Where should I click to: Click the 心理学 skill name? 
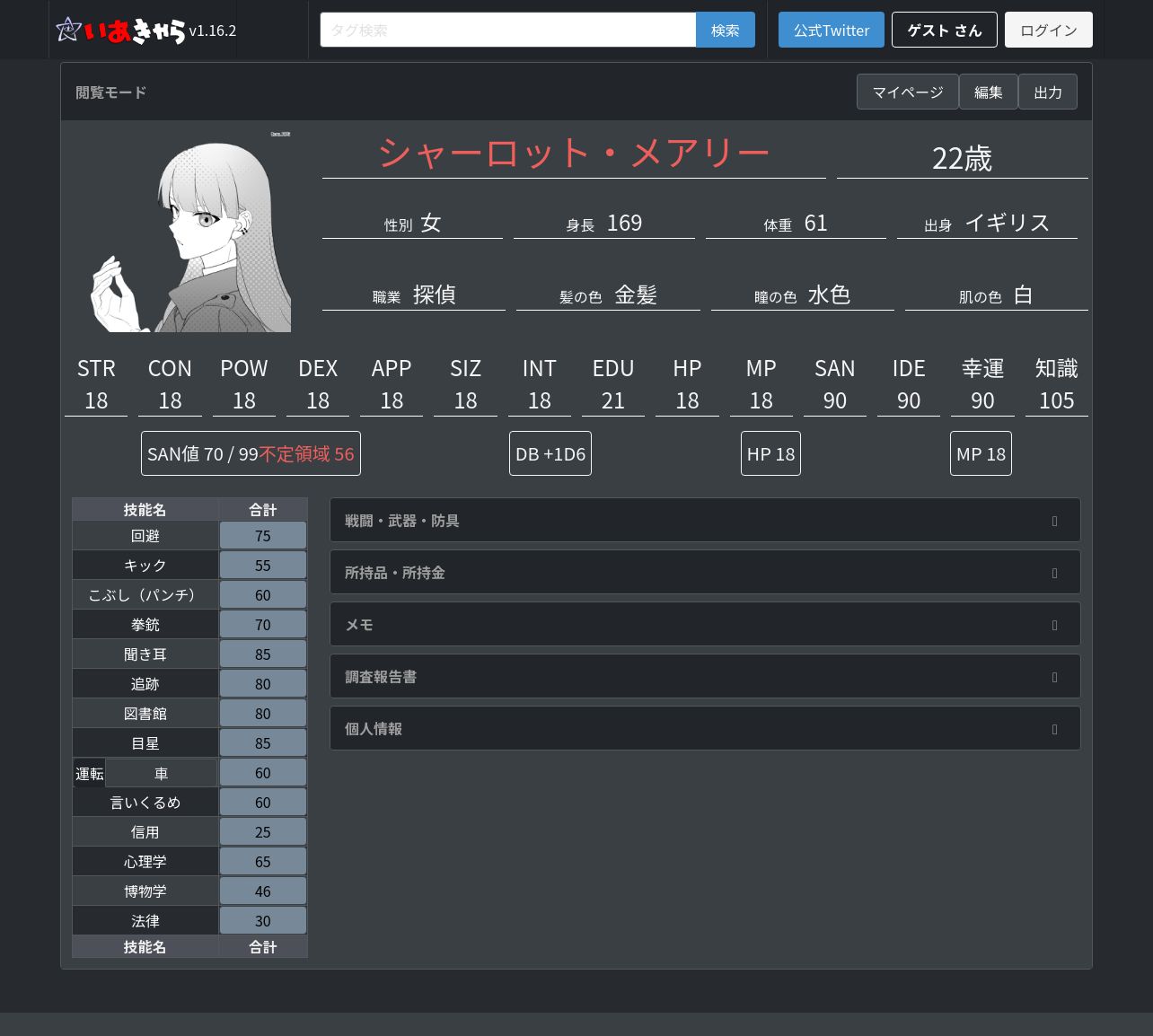point(145,862)
